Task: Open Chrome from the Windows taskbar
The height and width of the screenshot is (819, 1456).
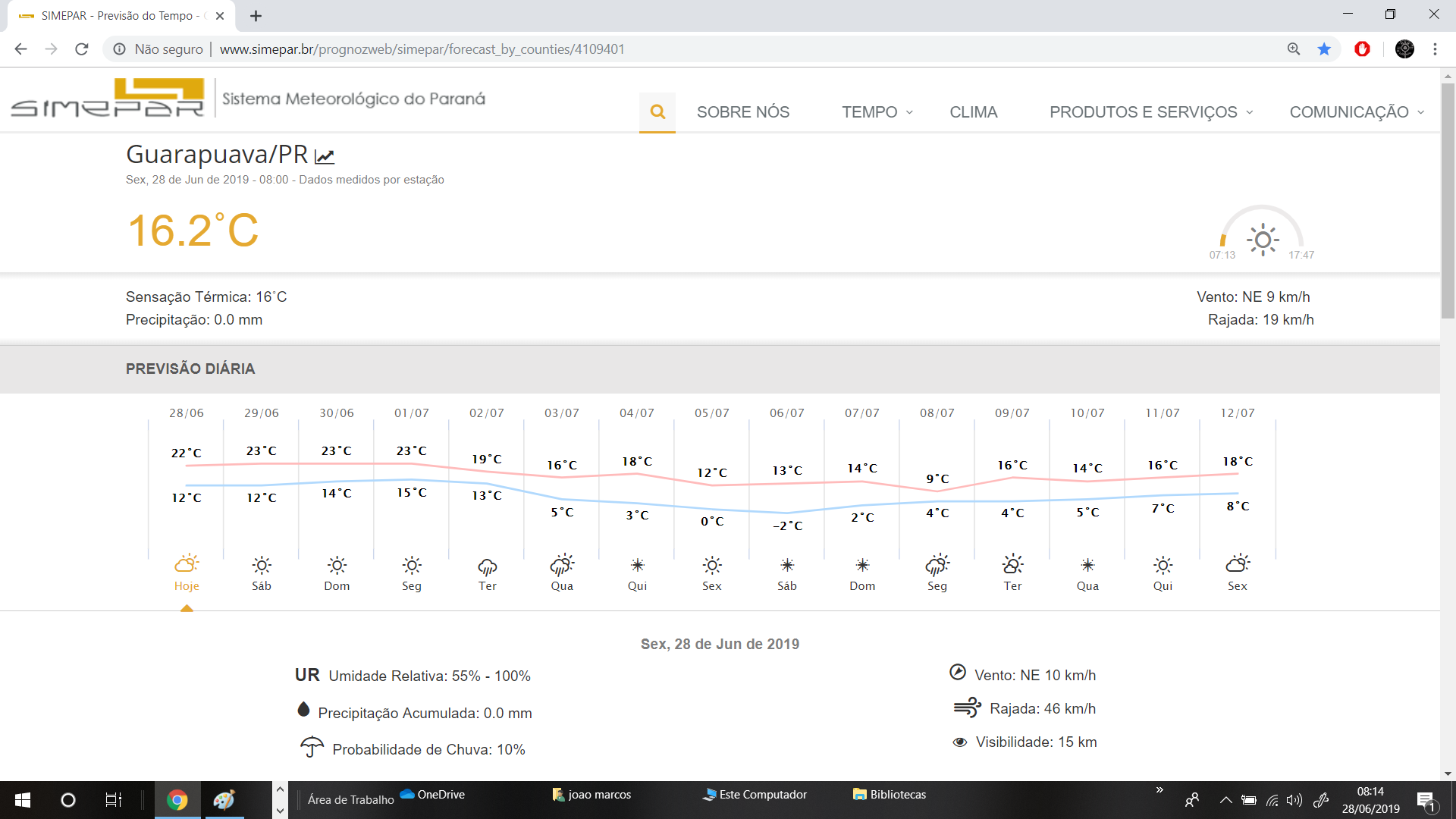Action: click(177, 800)
